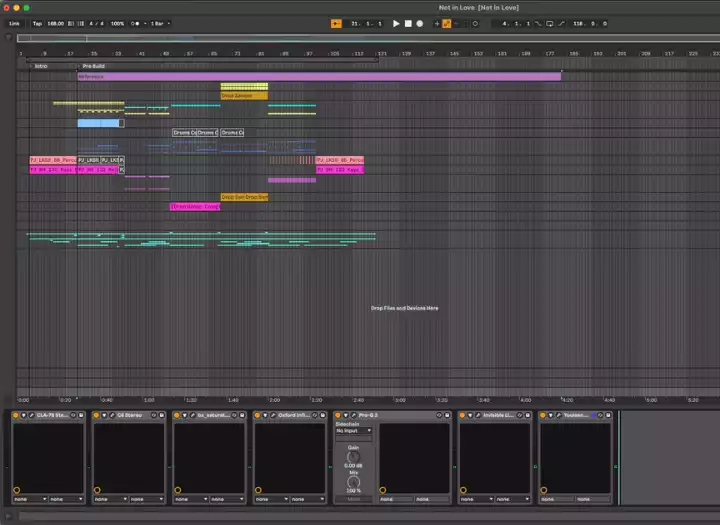Adjust the Pro-Q 3 Gain knob
The image size is (720, 525).
[x=353, y=457]
